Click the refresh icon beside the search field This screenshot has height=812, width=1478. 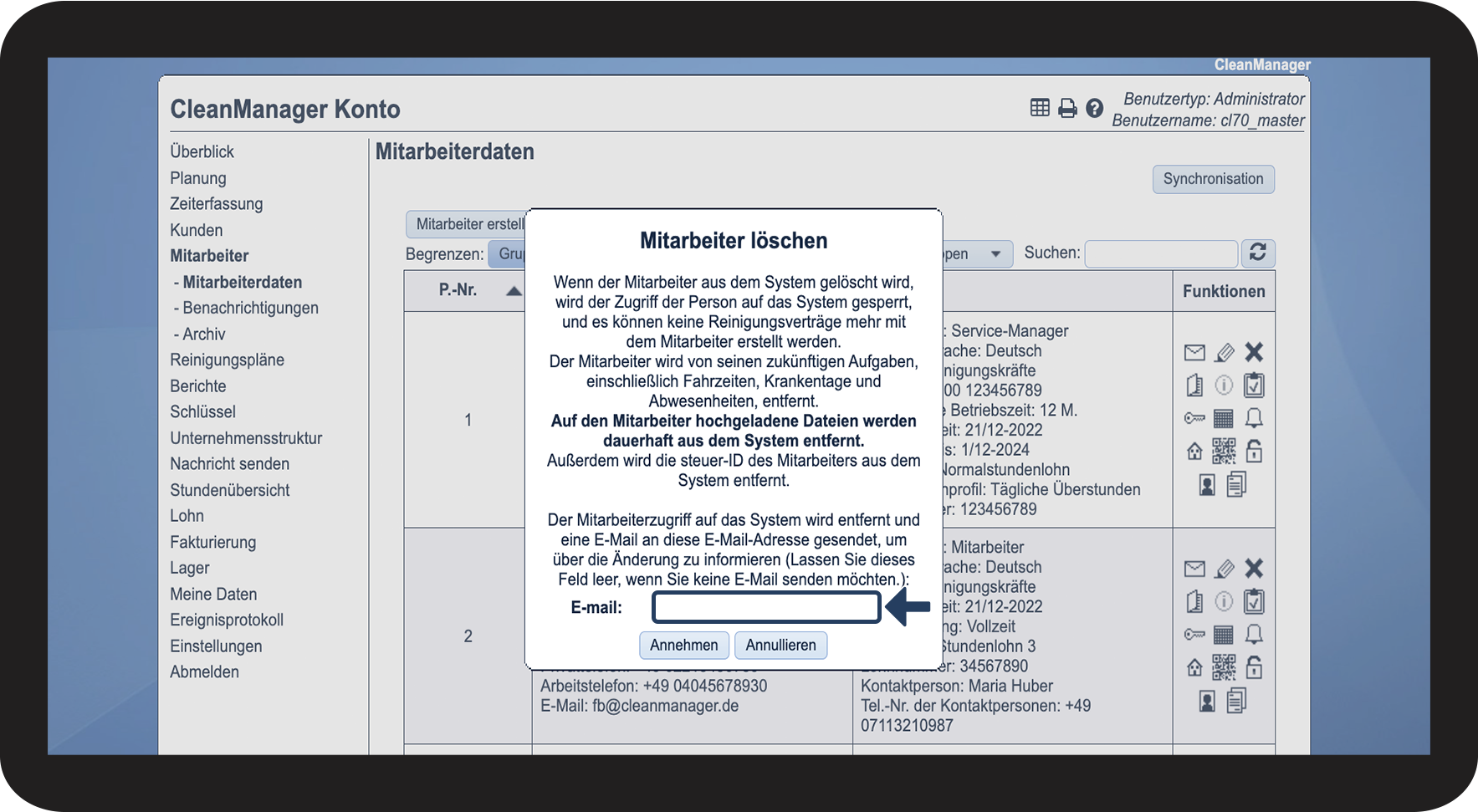point(1257,253)
